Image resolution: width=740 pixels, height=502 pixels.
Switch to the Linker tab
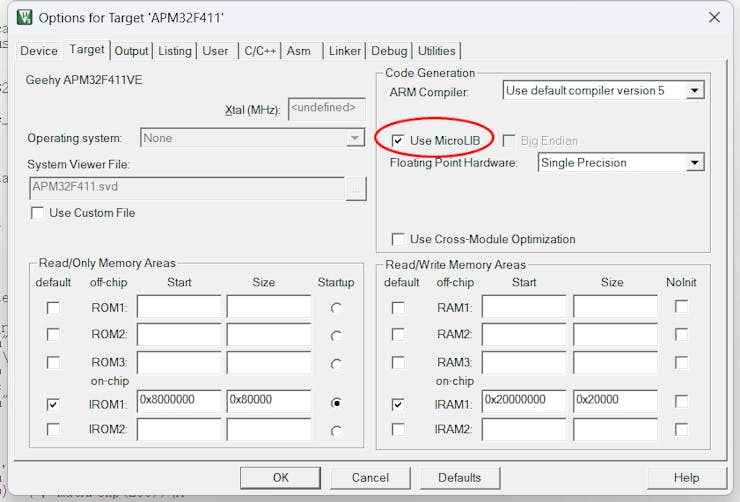coord(345,51)
